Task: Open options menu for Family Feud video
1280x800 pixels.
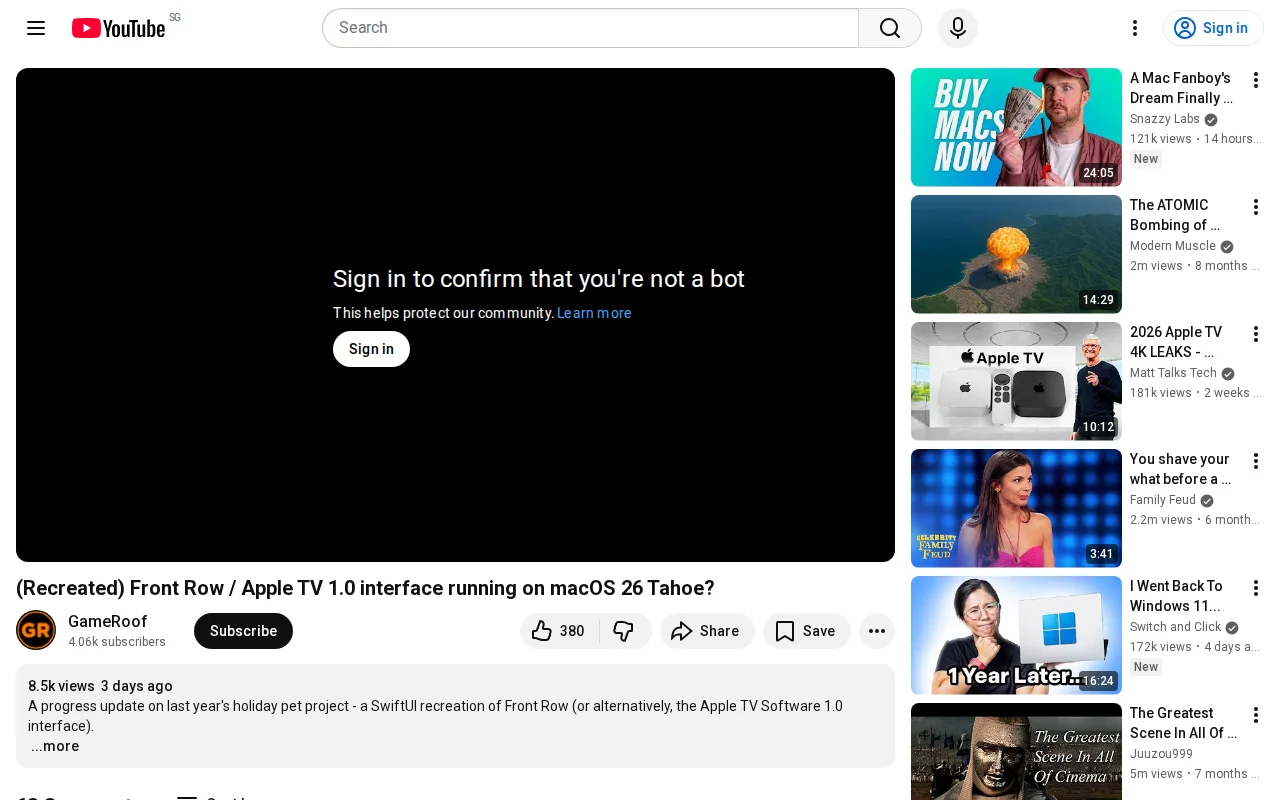Action: tap(1256, 461)
